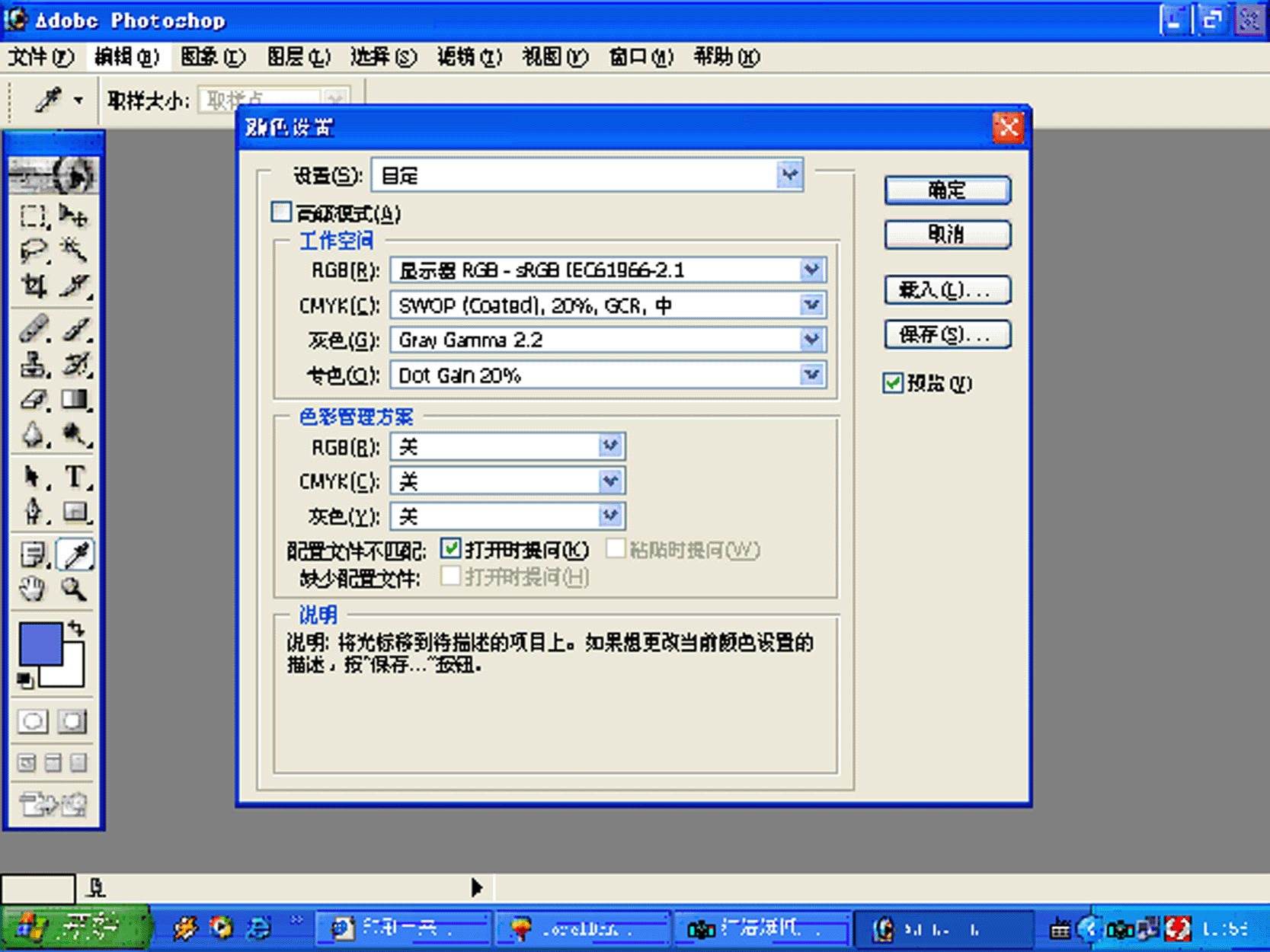The width and height of the screenshot is (1270, 952).
Task: Open the eyedropper tool preset picker arrow
Action: tap(78, 100)
